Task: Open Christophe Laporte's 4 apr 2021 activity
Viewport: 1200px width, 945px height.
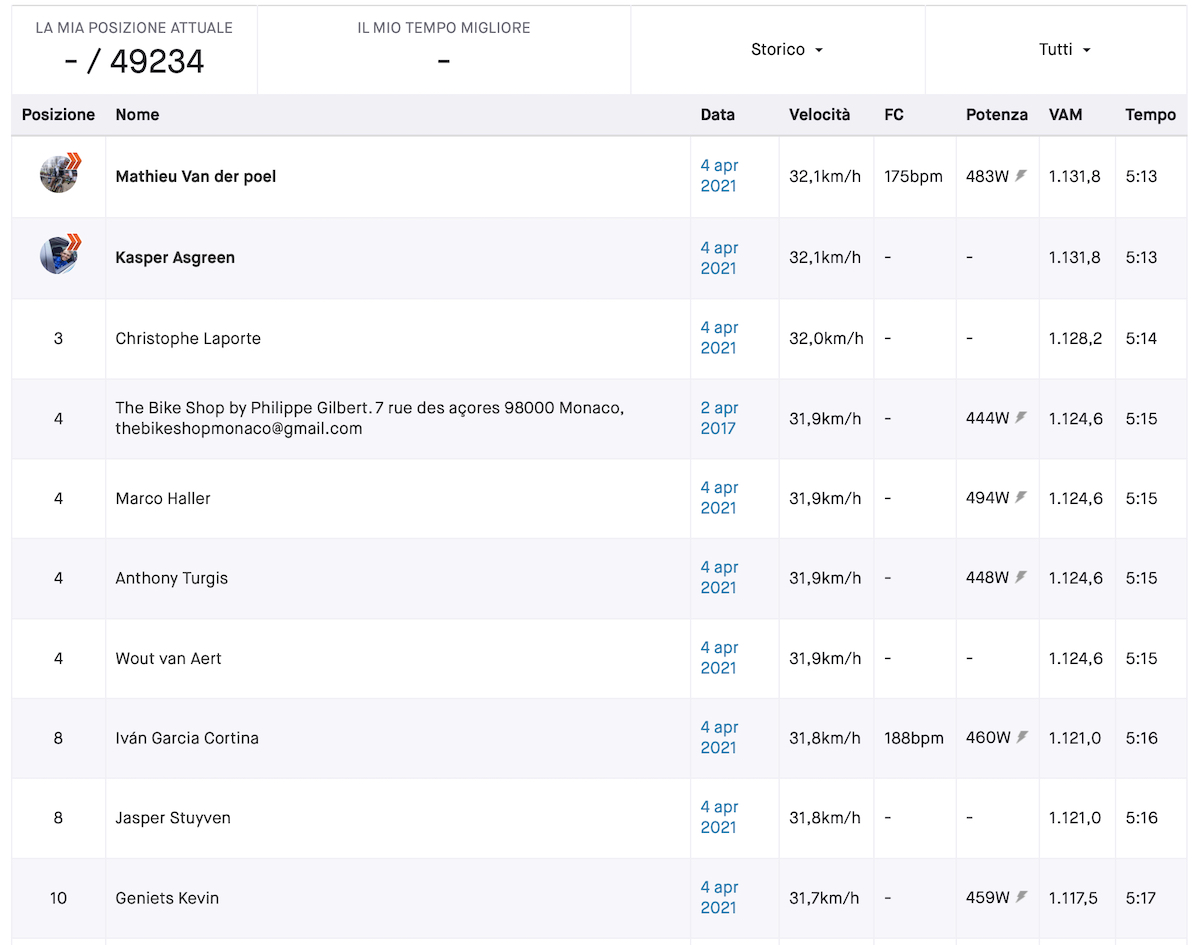Action: pos(719,338)
